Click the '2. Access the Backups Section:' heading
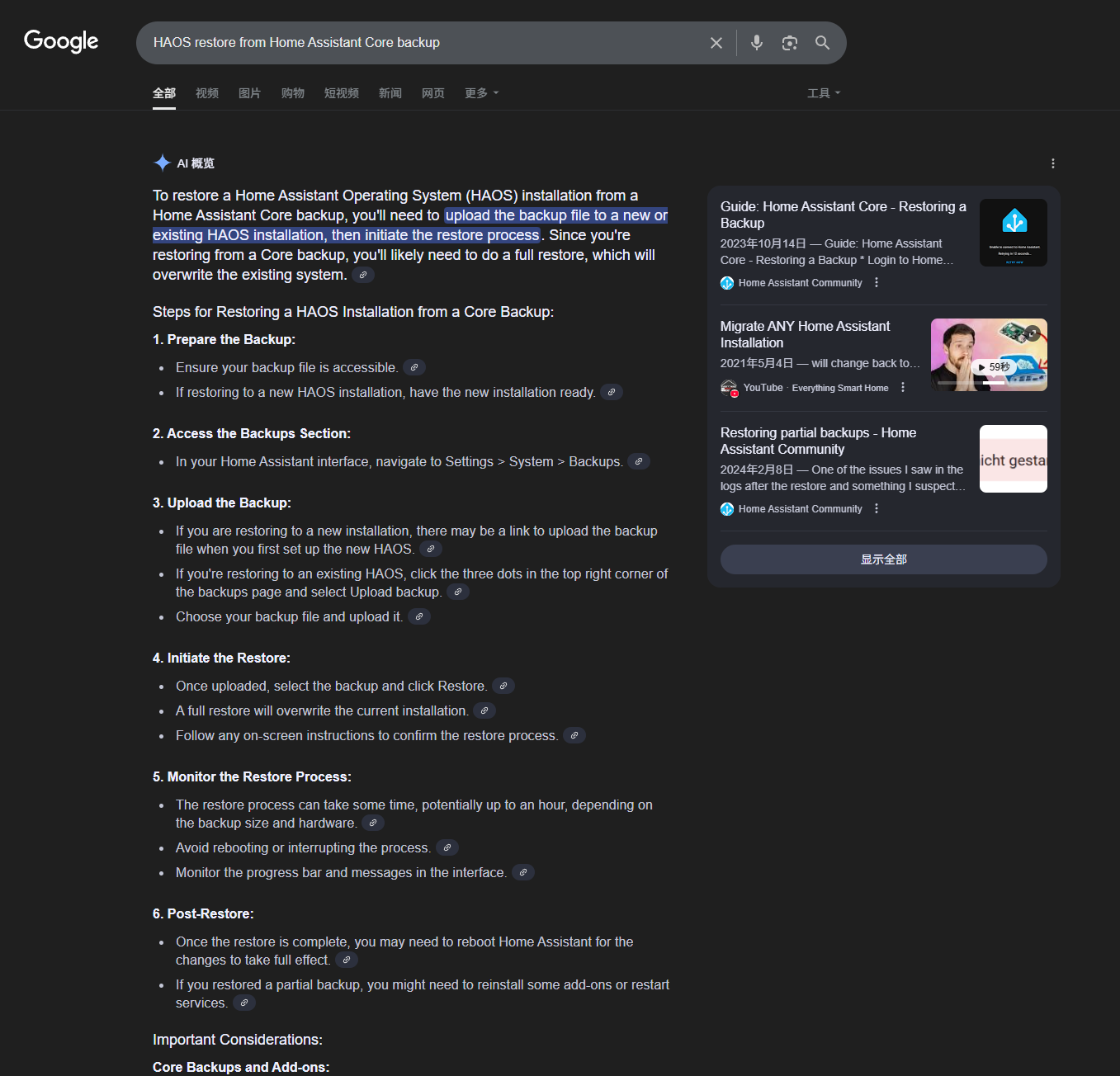1120x1076 pixels. pyautogui.click(x=252, y=433)
